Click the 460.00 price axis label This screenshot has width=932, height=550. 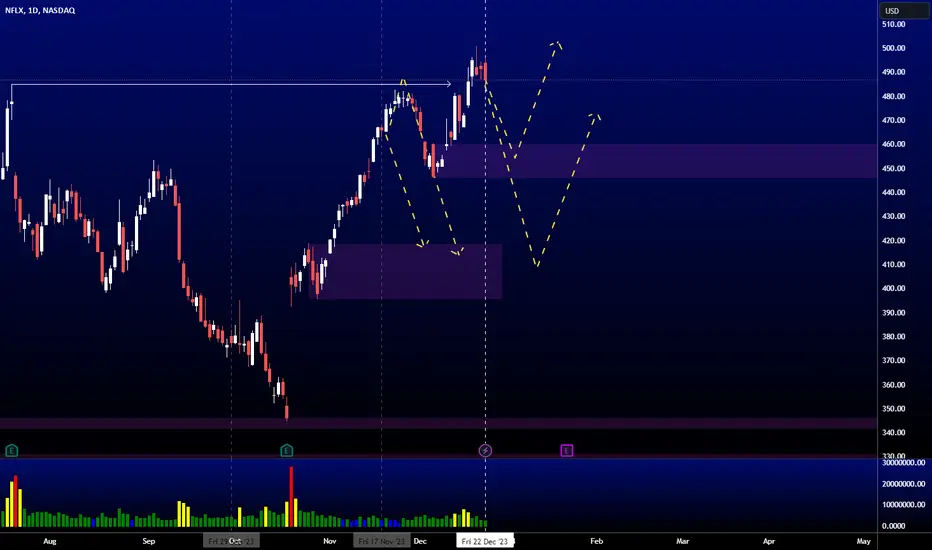tap(893, 144)
